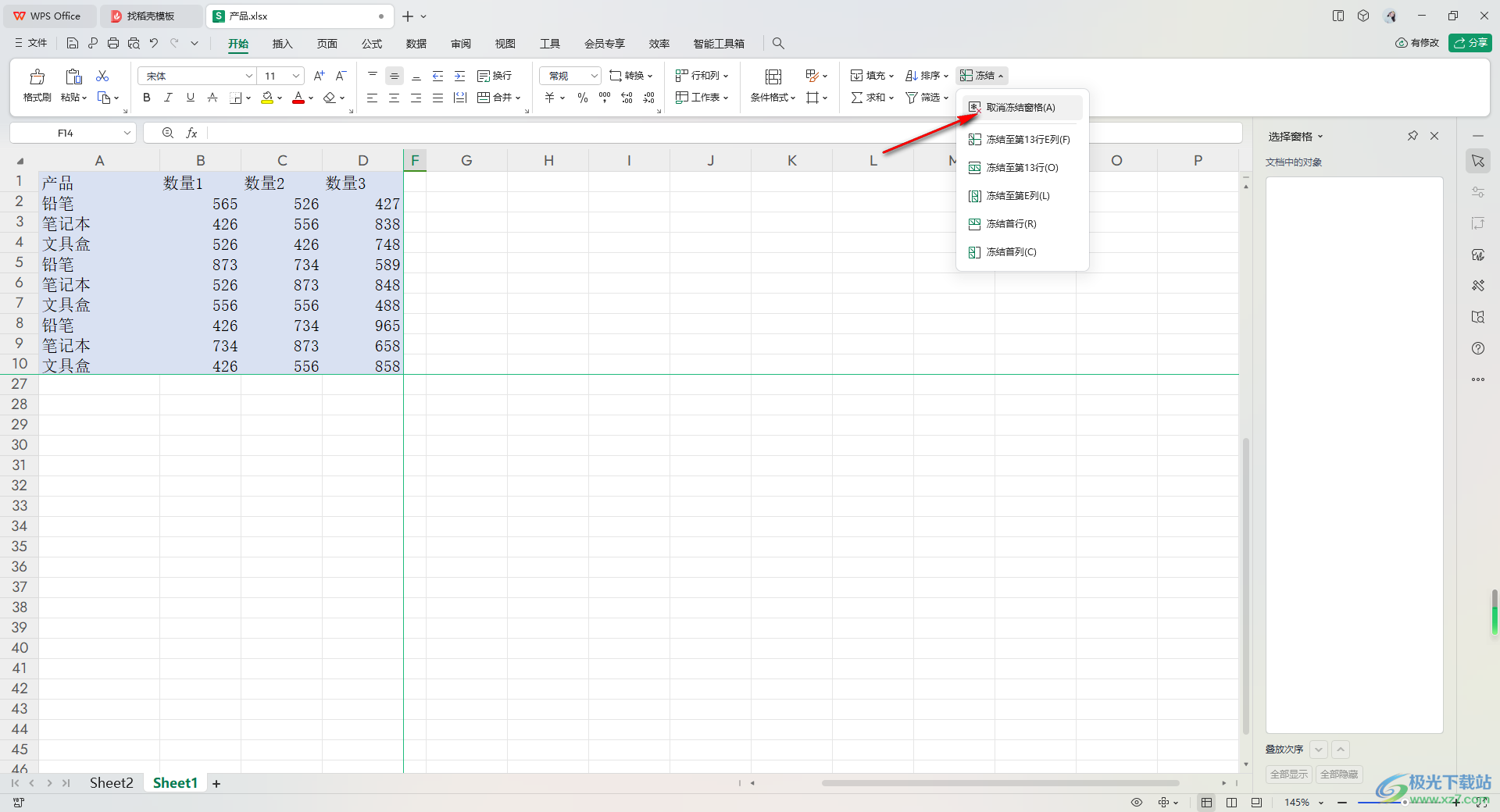Click the eraser Clear icon

[x=330, y=98]
